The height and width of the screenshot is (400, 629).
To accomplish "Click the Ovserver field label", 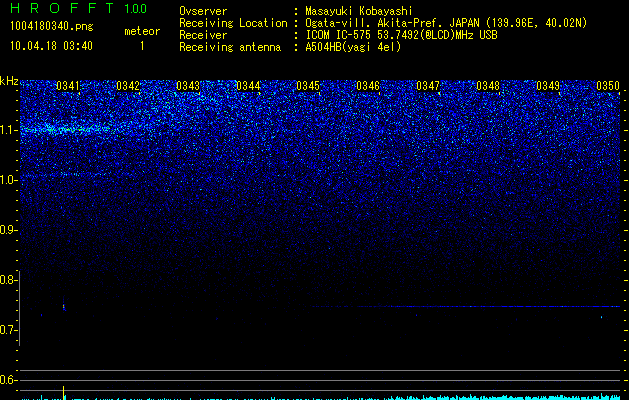I will [203, 11].
